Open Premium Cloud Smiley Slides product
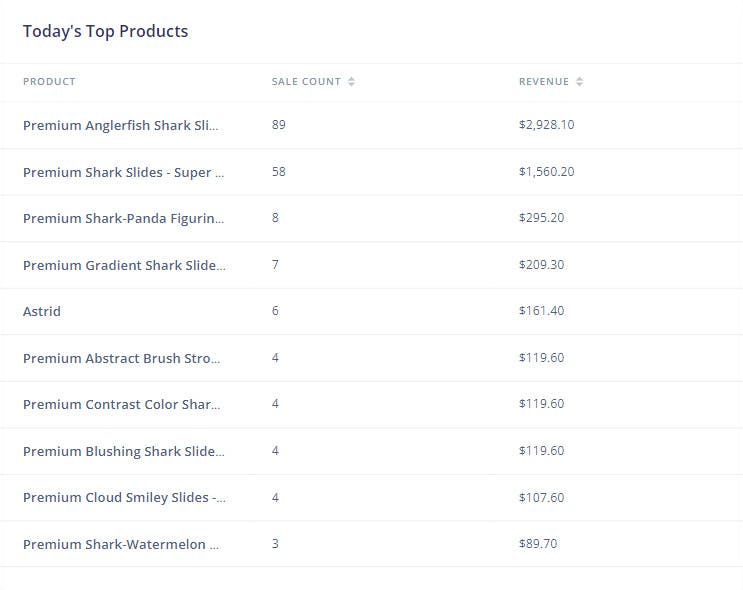This screenshot has height=590, width=743. [124, 498]
